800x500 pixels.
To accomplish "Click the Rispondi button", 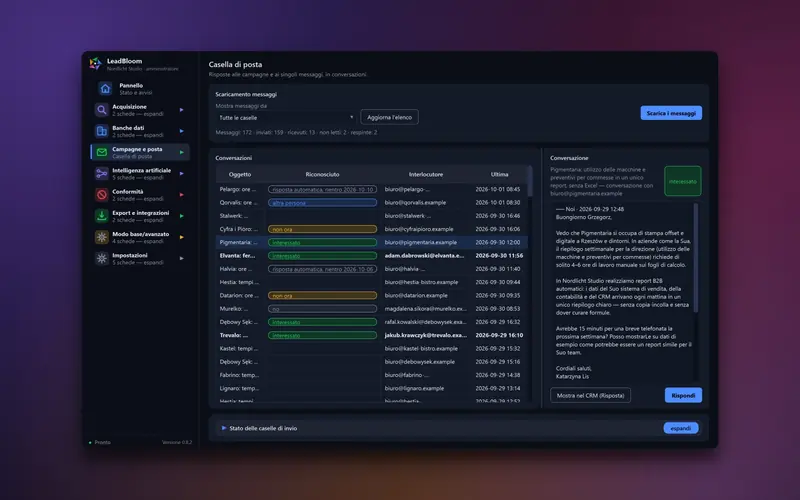I will [683, 395].
